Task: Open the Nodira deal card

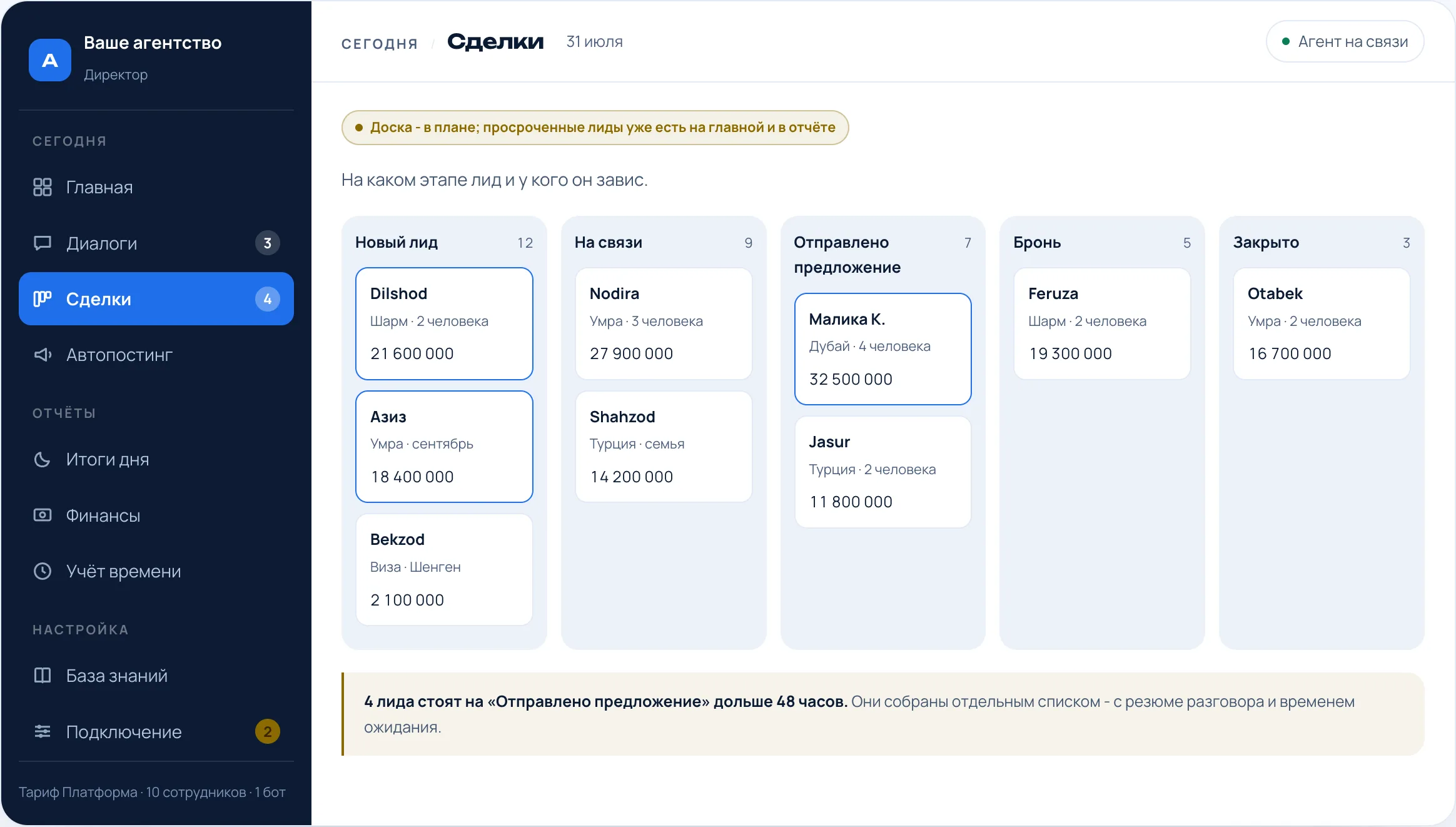Action: point(664,323)
